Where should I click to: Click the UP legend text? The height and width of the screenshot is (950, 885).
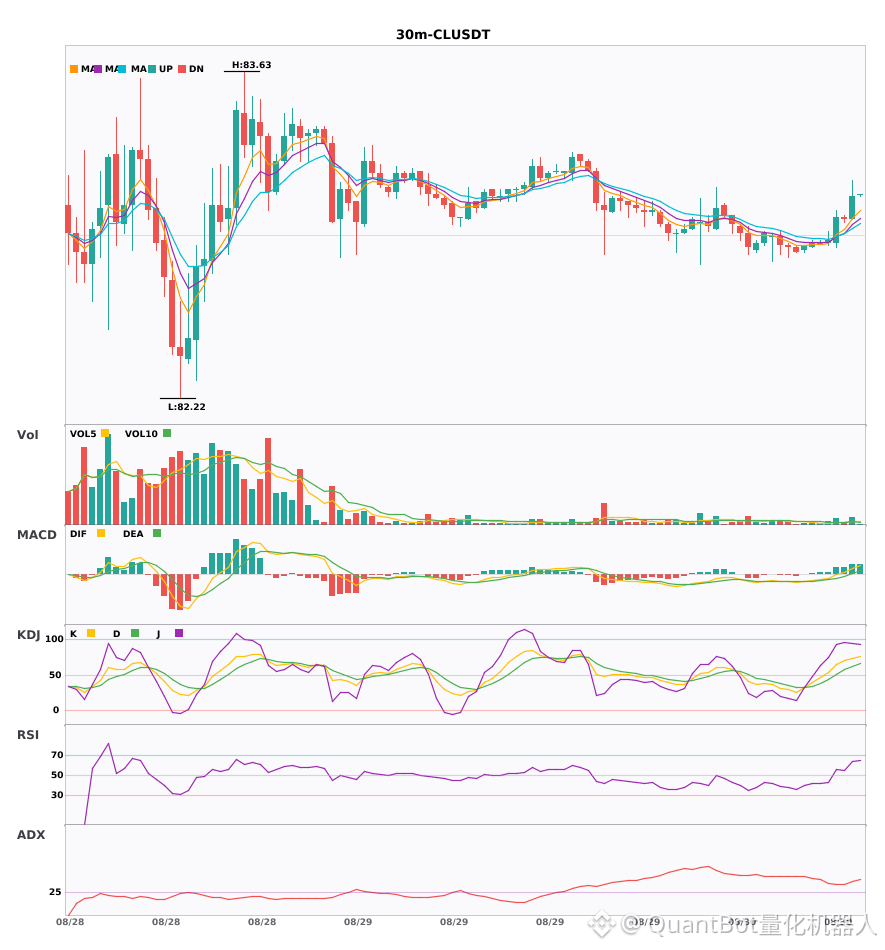[x=166, y=69]
